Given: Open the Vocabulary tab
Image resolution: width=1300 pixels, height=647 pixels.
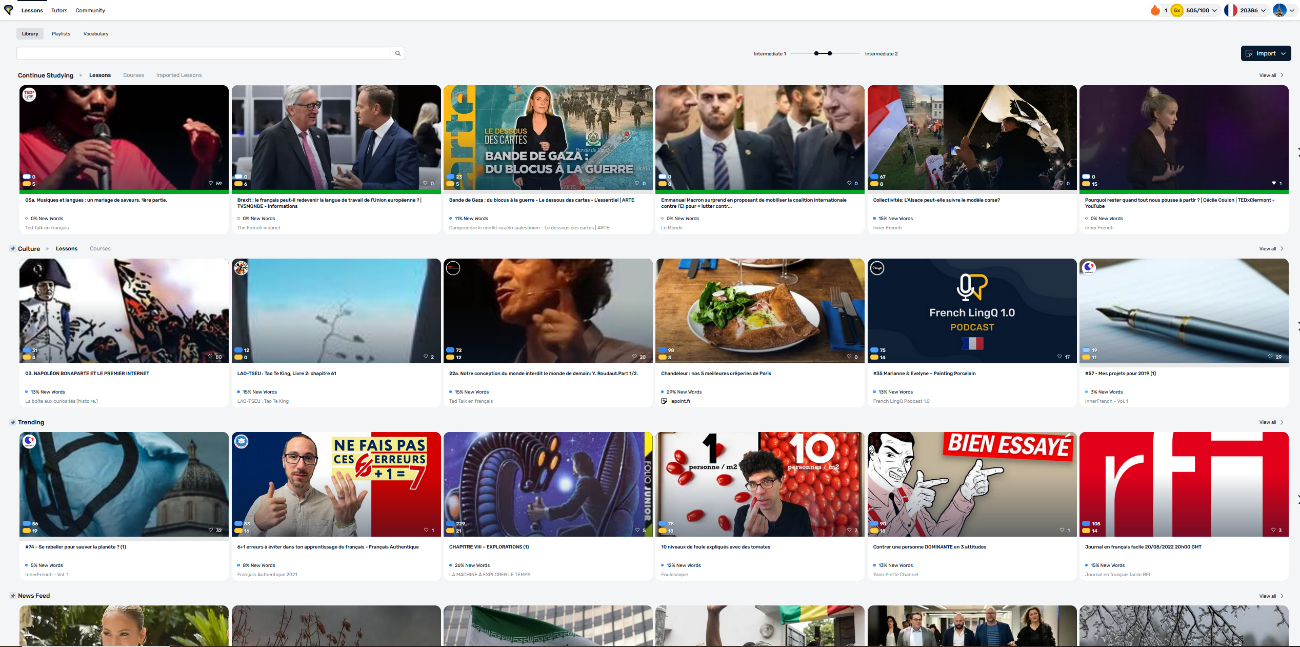Looking at the screenshot, I should tap(96, 34).
